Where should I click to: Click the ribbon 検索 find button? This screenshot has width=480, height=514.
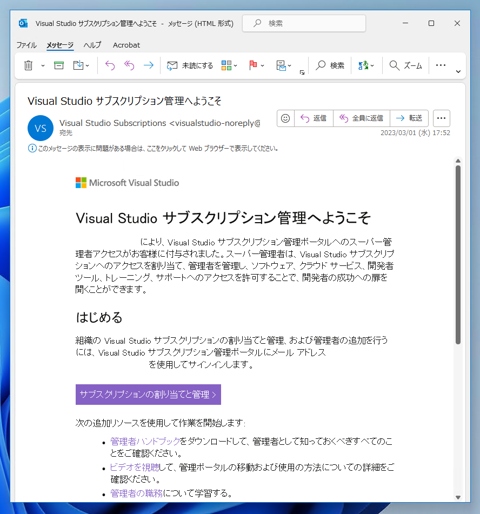(x=330, y=65)
